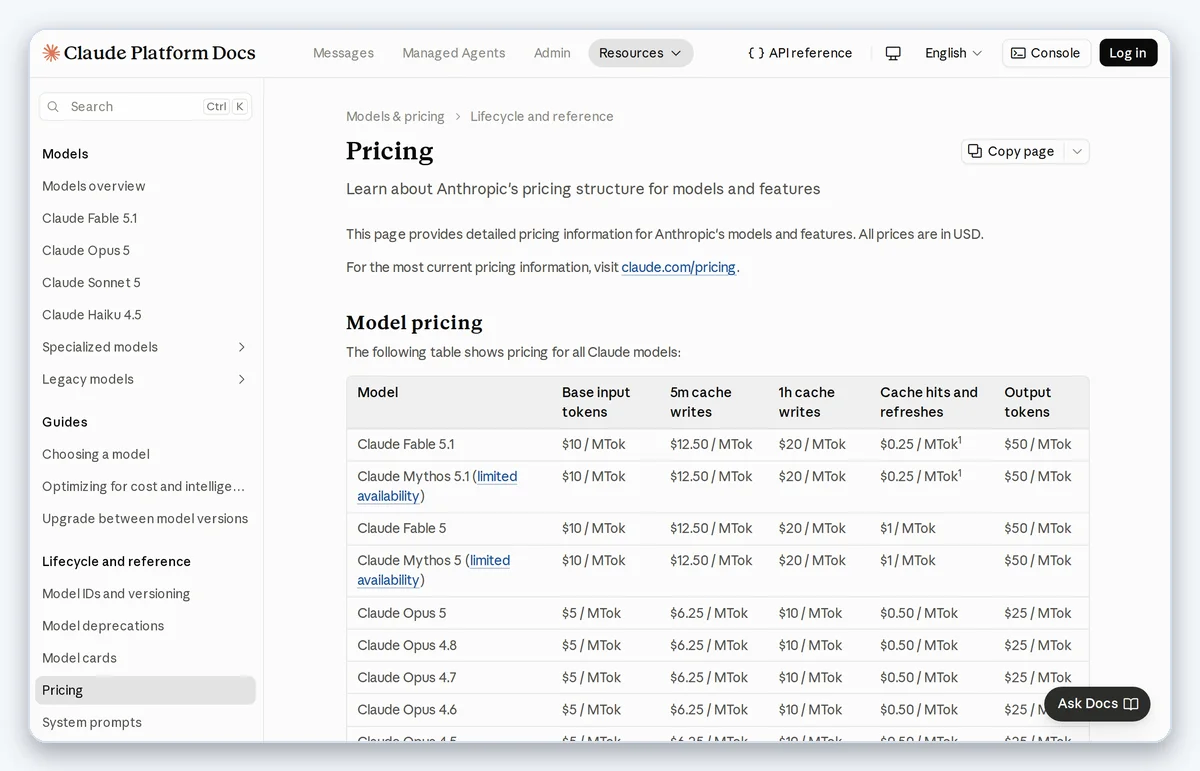This screenshot has height=771, width=1200.
Task: Click the Models & pricing breadcrumb
Action: pos(395,116)
